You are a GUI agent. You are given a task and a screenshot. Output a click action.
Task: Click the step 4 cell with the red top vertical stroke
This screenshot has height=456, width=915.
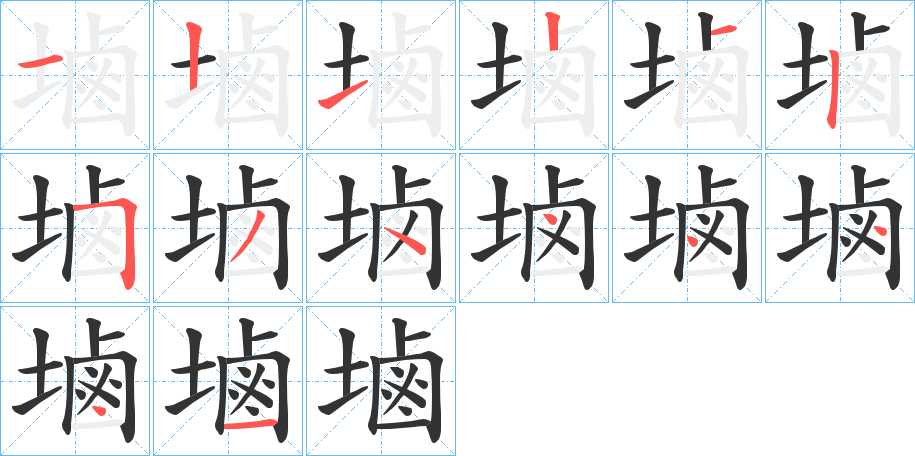(534, 75)
